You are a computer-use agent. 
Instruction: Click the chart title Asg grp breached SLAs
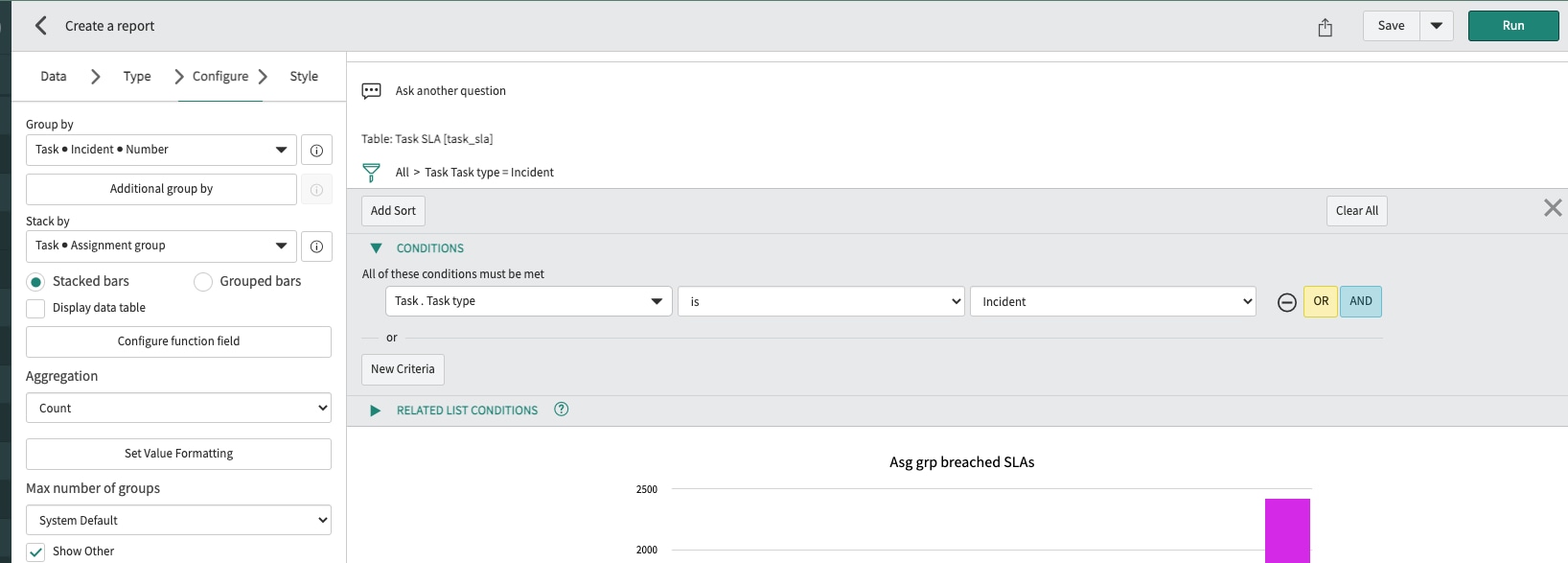click(x=961, y=462)
